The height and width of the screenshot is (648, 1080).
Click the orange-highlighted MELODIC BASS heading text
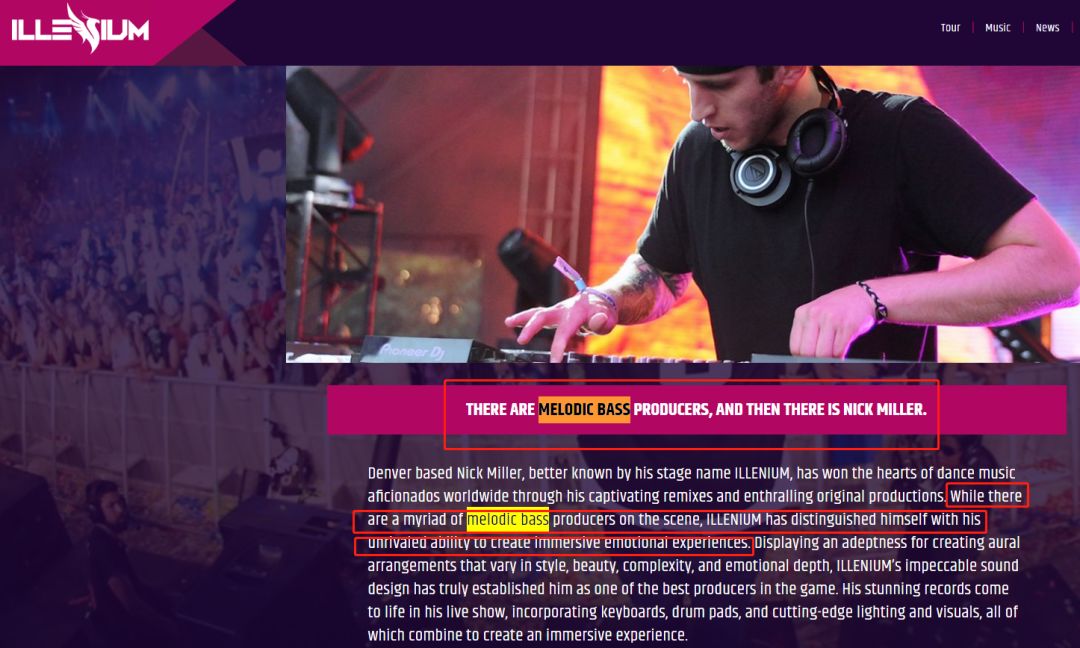coord(584,409)
